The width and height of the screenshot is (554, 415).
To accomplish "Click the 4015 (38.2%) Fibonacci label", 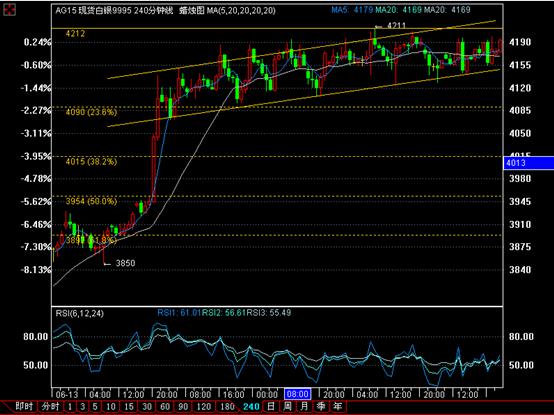I will coord(91,162).
